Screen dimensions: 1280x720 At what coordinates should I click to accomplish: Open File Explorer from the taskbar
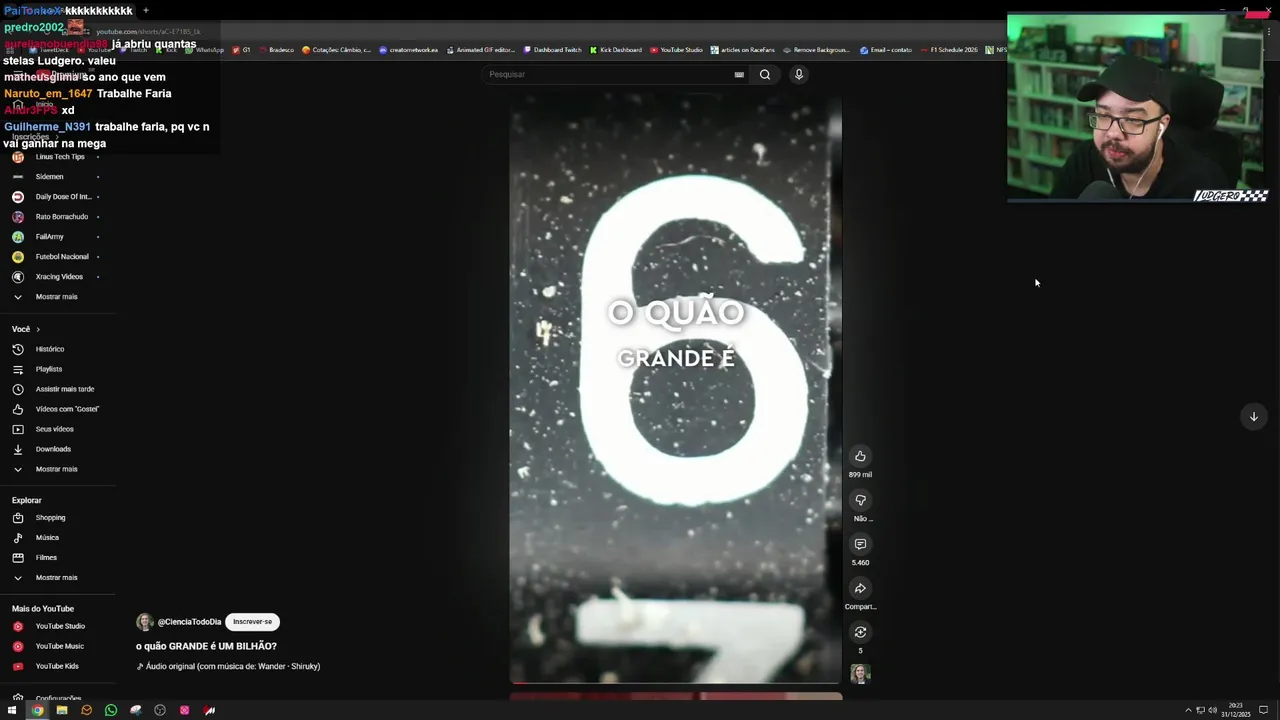(62, 710)
